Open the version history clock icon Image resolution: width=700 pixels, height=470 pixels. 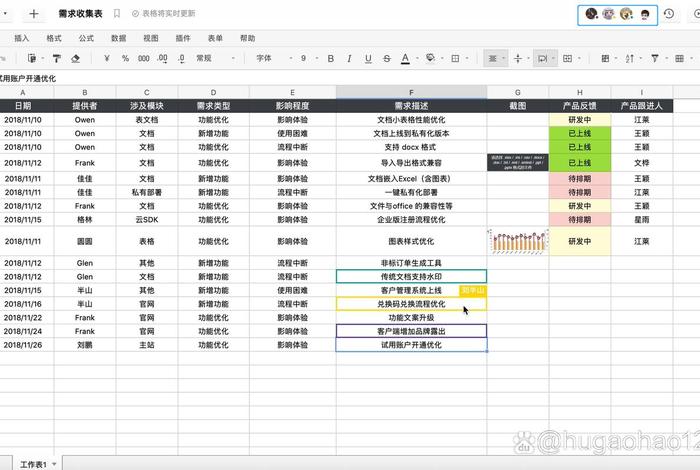(668, 14)
